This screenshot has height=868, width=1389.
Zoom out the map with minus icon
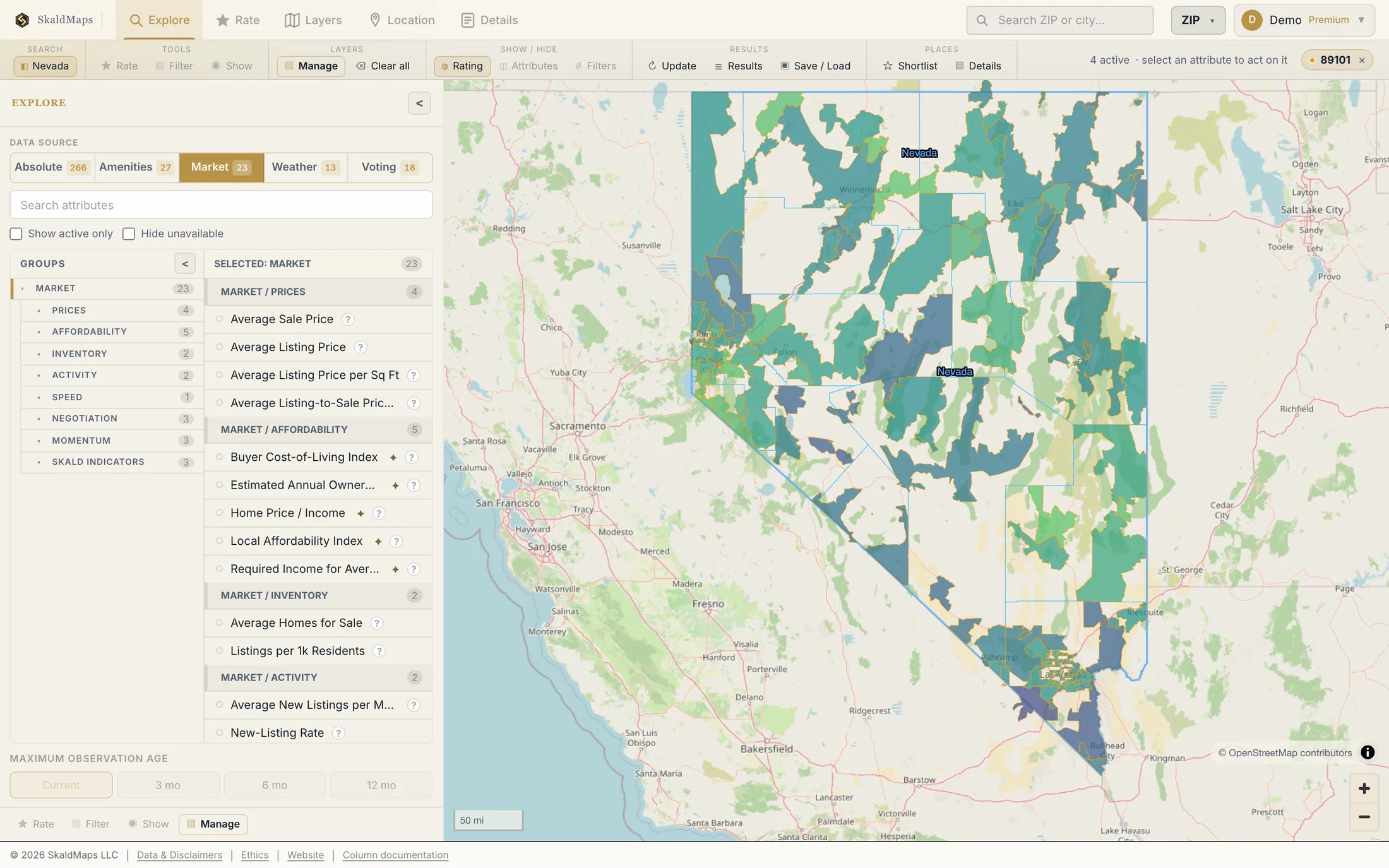(x=1364, y=816)
